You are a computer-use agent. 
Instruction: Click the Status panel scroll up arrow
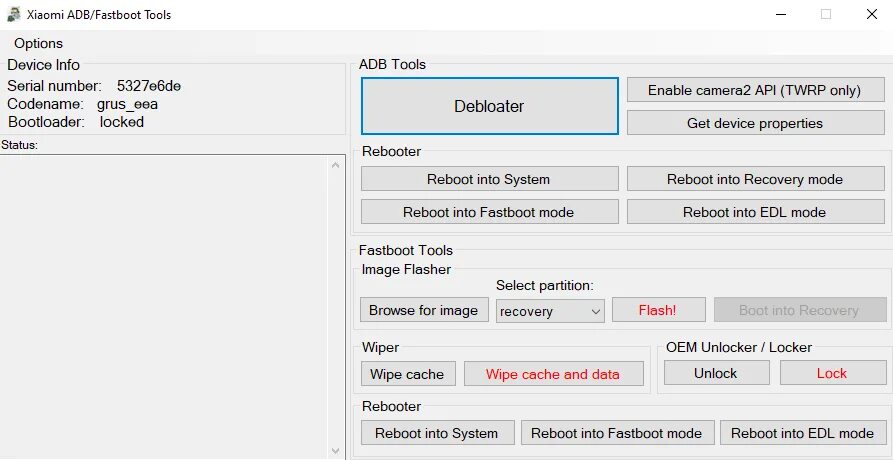coord(335,166)
